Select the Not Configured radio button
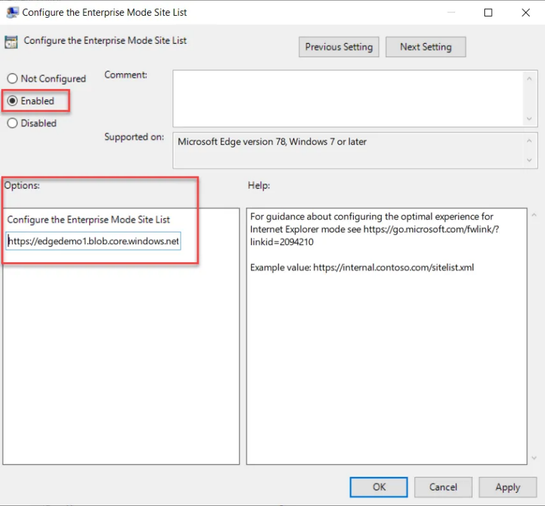Viewport: 545px width, 506px height. (x=13, y=79)
